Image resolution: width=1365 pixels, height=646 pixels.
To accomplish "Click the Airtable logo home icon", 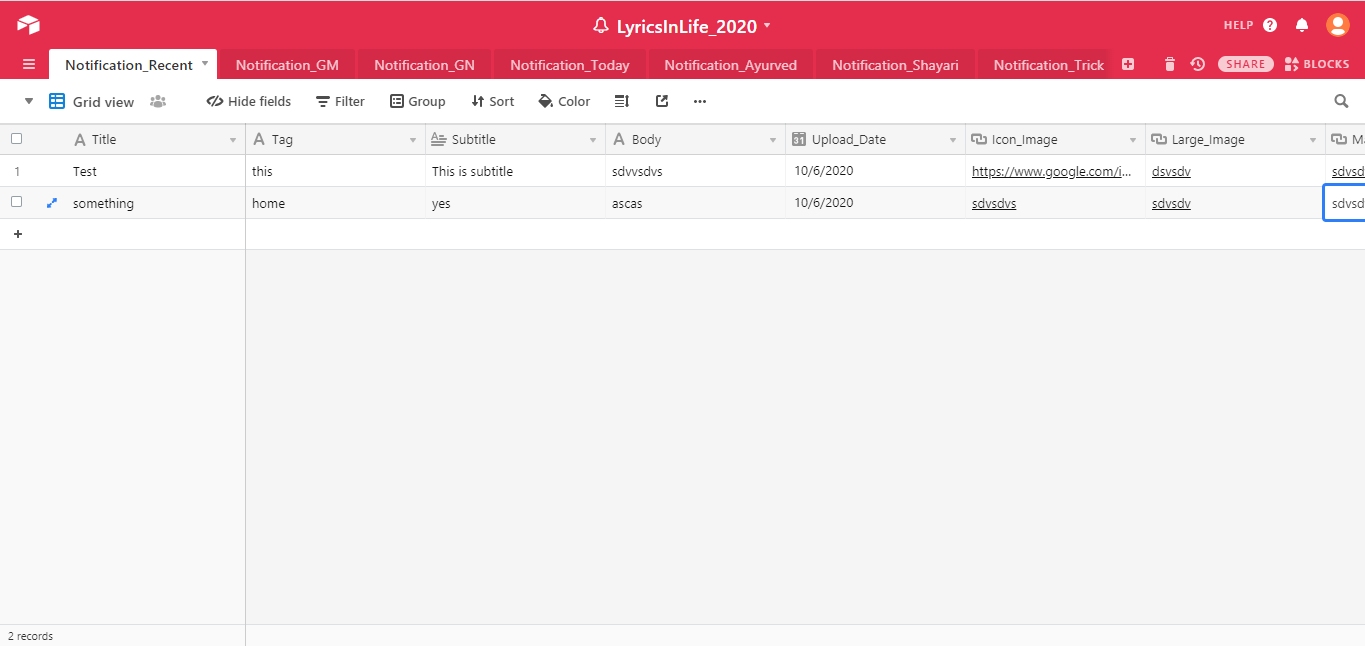I will pos(28,25).
